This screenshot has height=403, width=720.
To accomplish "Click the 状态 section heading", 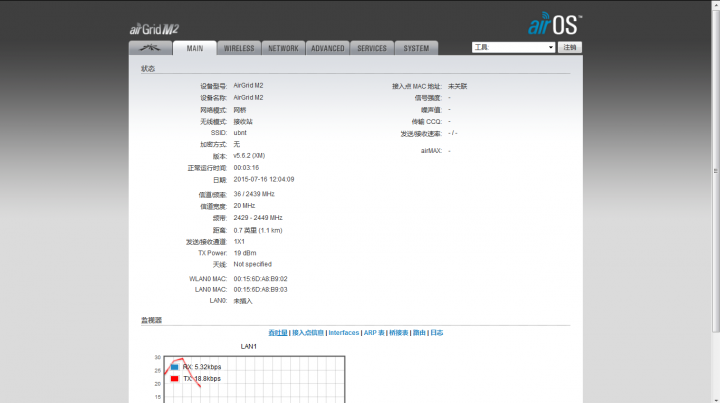I will (148, 69).
